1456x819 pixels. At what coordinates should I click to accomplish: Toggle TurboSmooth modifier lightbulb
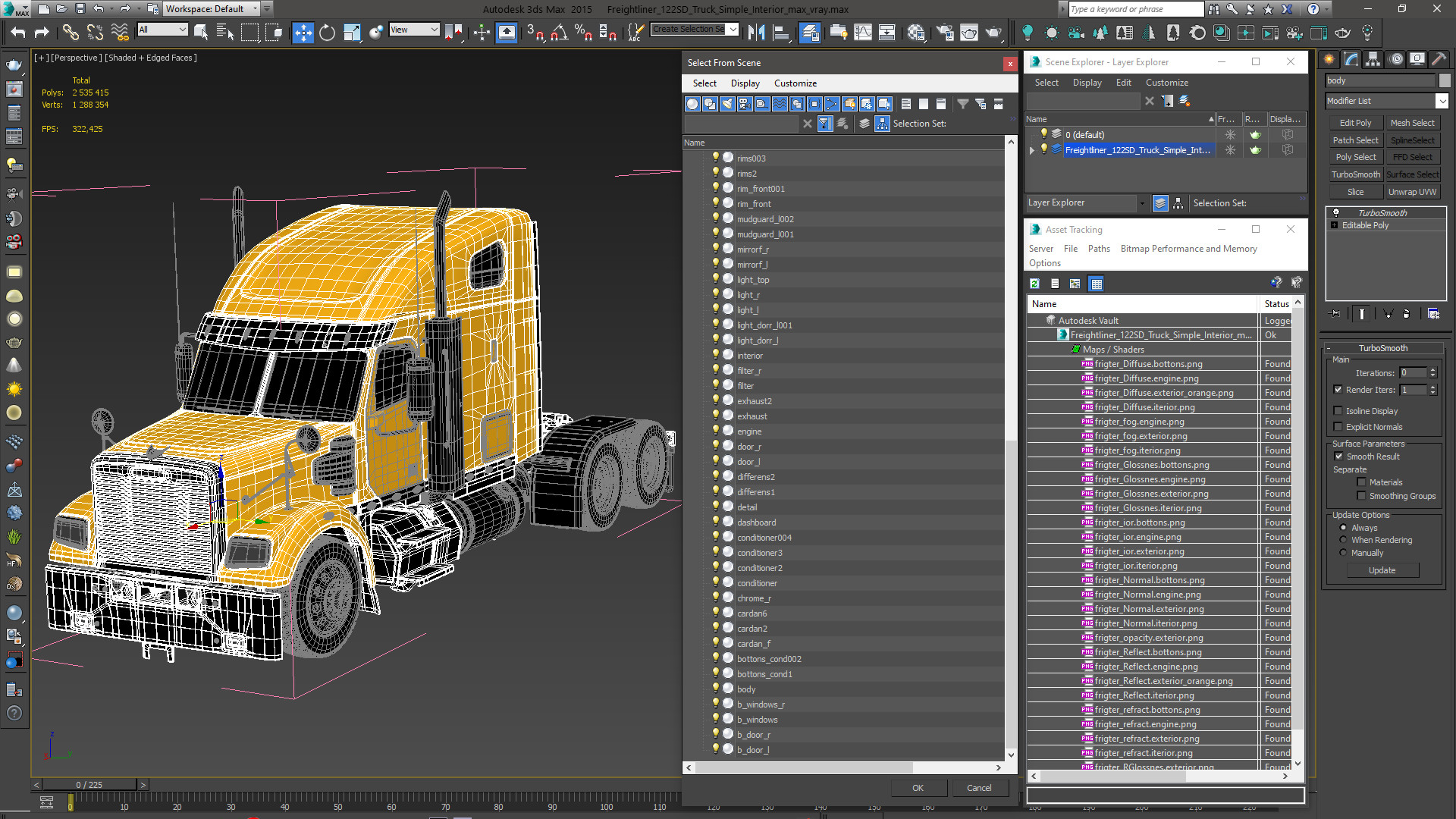1336,213
